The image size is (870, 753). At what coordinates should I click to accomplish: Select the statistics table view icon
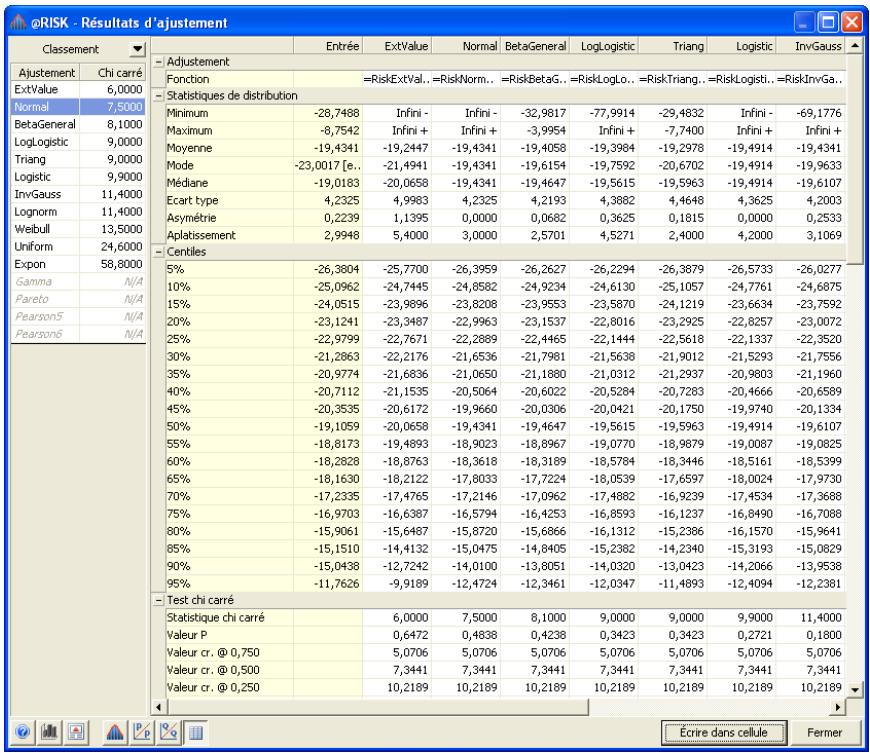[195, 733]
